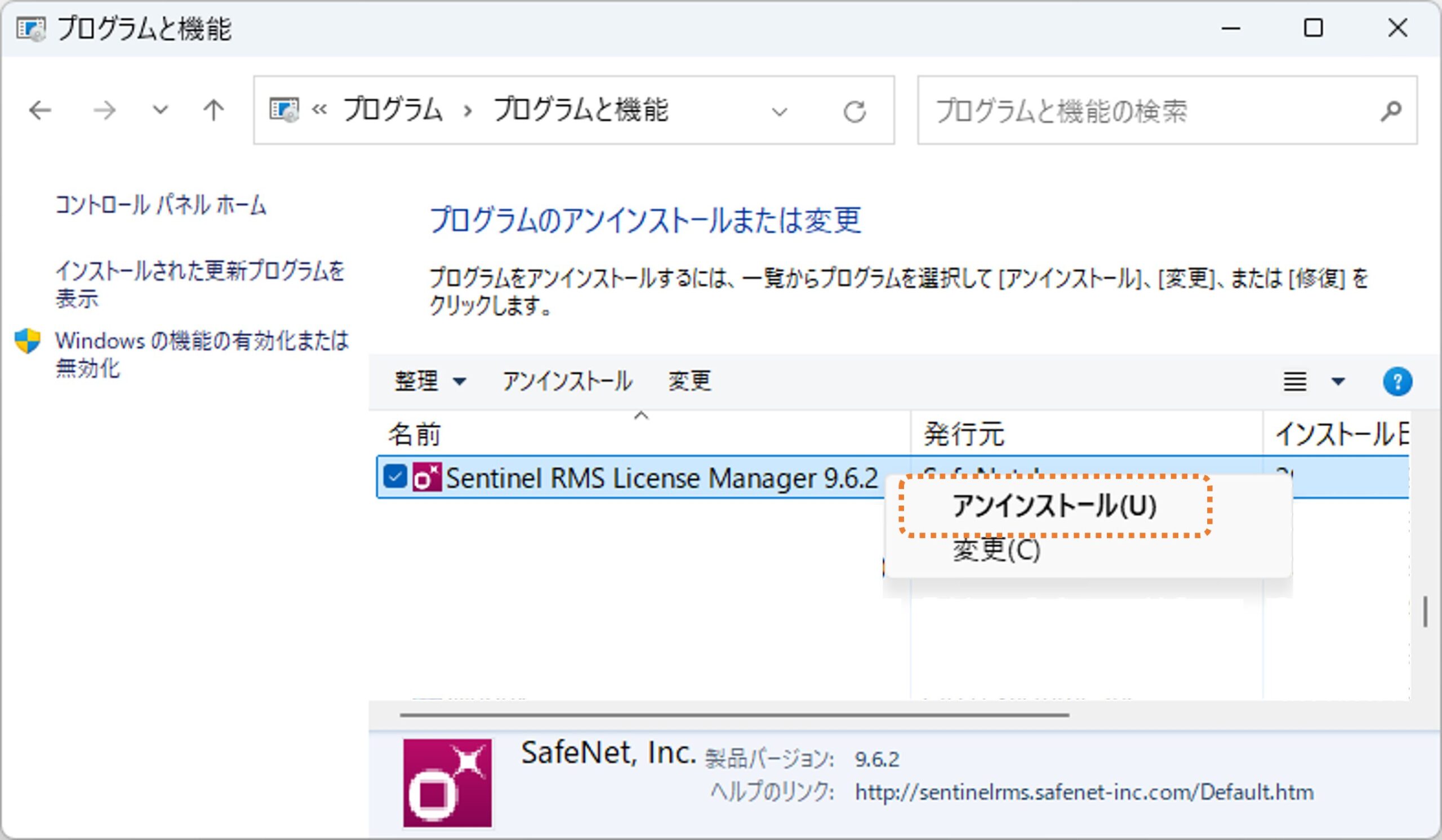
Task: Choose 変更(C) from context menu
Action: coord(996,551)
